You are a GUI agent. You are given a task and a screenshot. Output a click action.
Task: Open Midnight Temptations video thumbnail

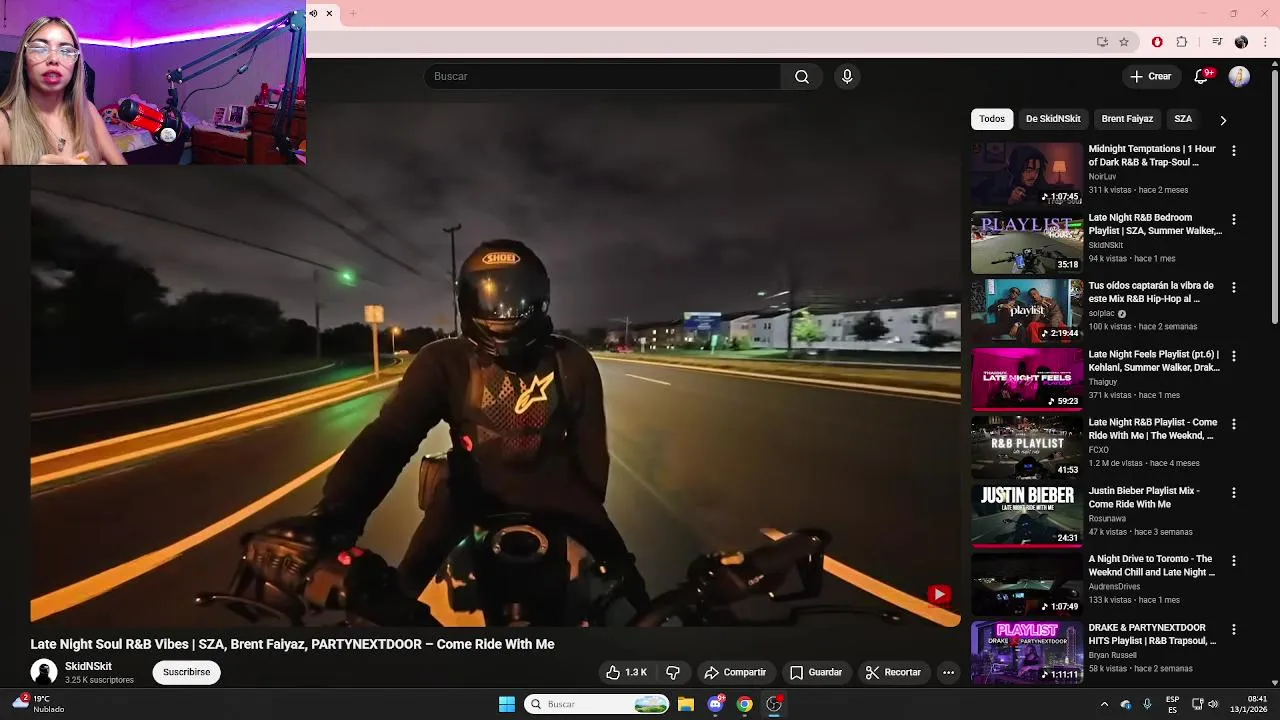1027,174
